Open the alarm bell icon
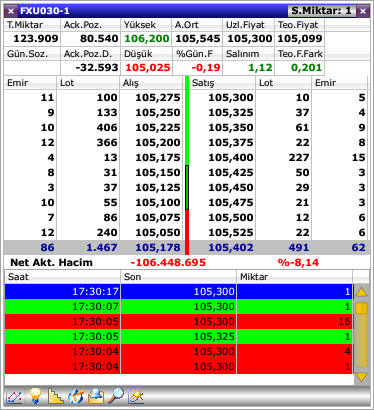 pyautogui.click(x=96, y=396)
